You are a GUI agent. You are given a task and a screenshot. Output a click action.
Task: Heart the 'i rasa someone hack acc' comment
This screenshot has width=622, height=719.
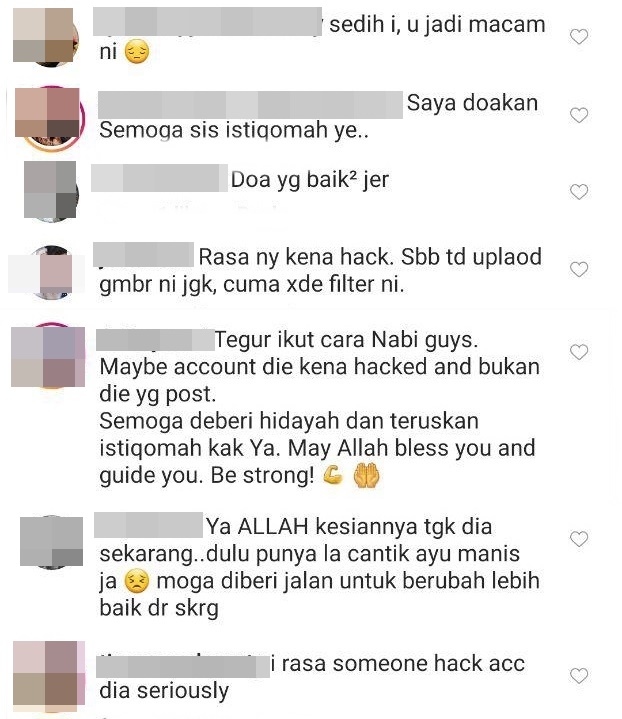(x=579, y=675)
